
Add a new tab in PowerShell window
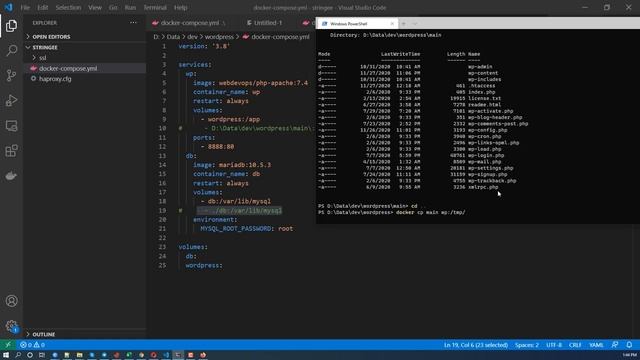click(x=403, y=24)
